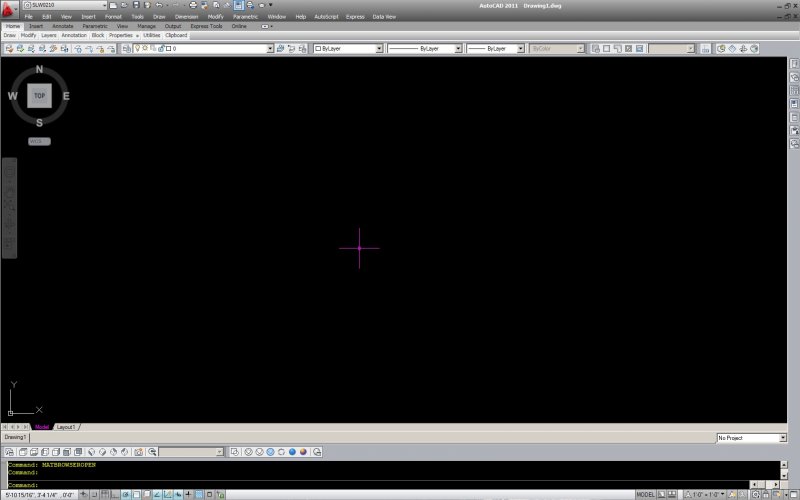
Task: Toggle Snap Mode in status bar
Action: (94, 495)
